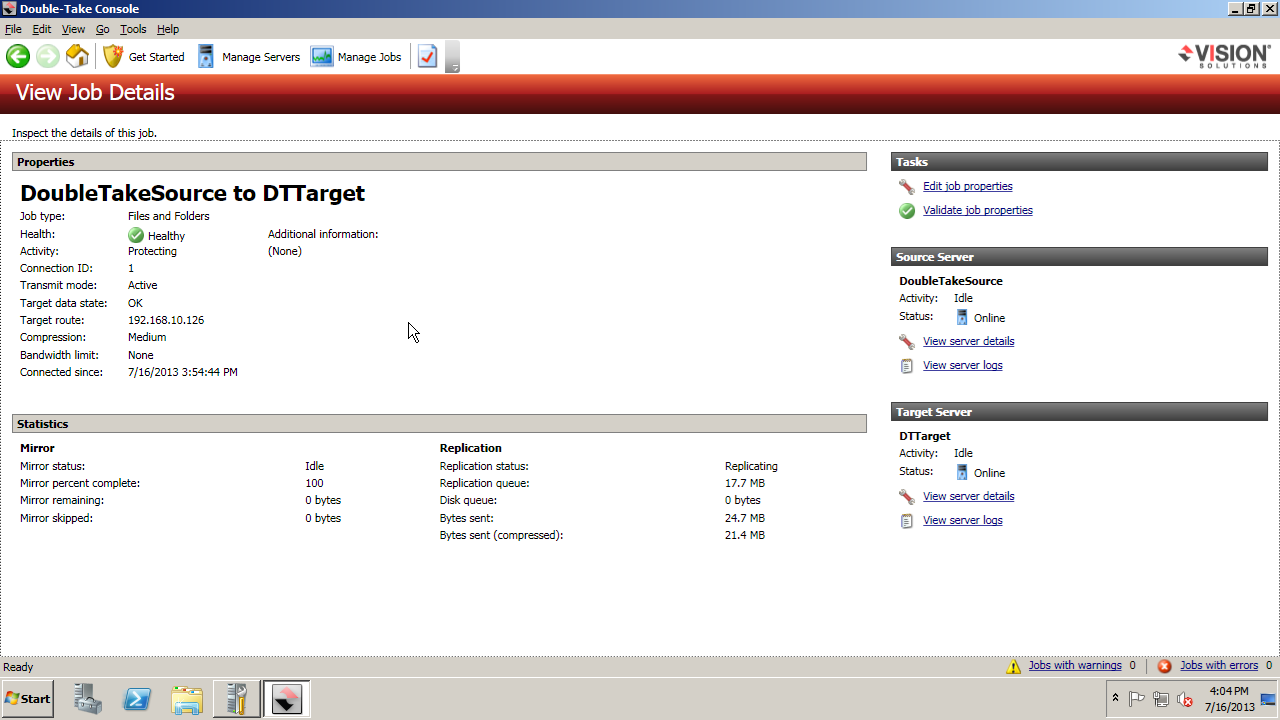The height and width of the screenshot is (720, 1280).
Task: Click the network tray icon
Action: tap(1161, 699)
